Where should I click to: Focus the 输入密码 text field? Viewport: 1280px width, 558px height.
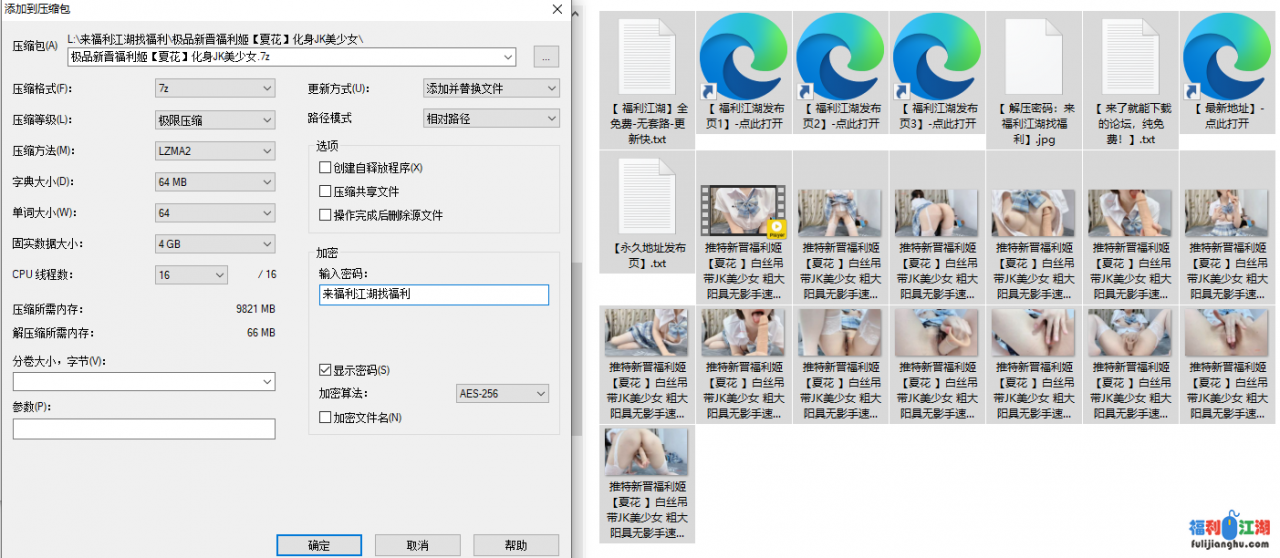coord(433,295)
